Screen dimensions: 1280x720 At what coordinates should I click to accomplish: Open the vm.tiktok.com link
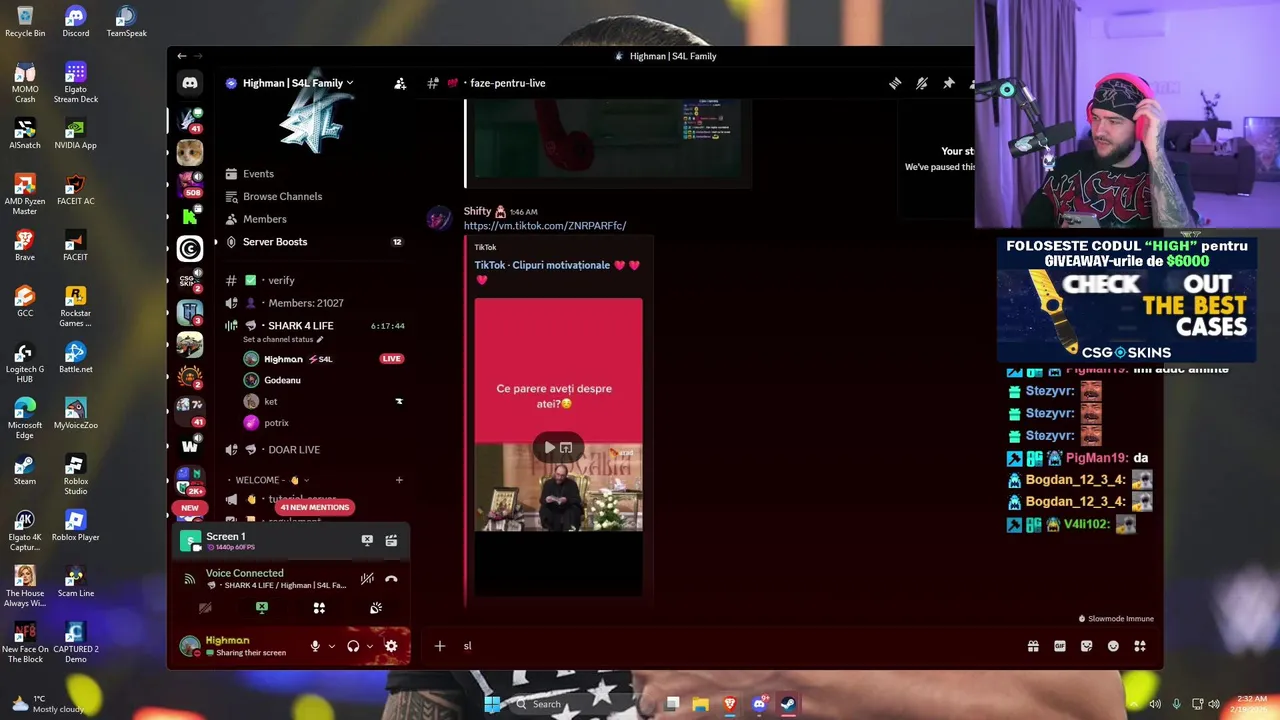[x=545, y=226]
